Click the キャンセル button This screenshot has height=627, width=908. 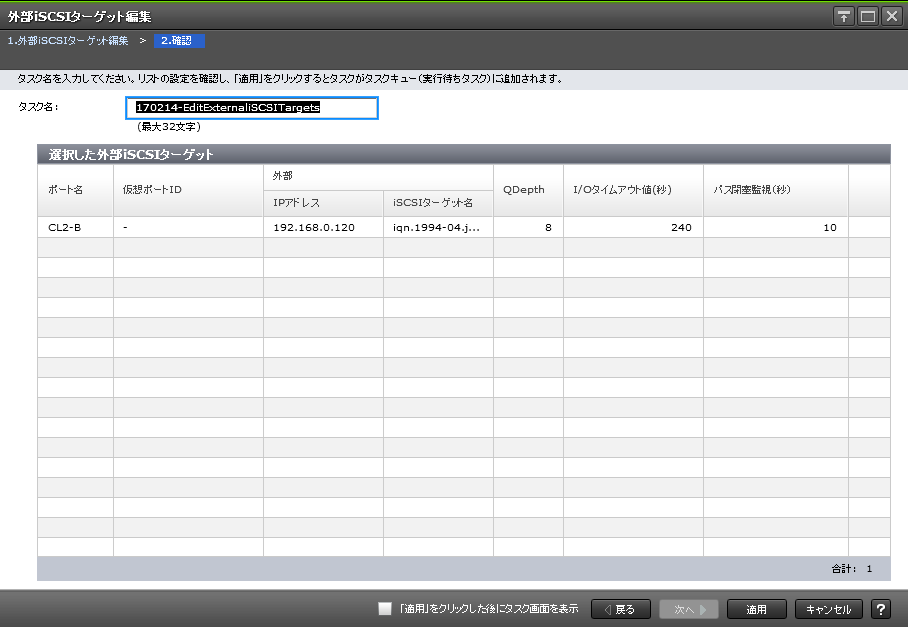(828, 609)
